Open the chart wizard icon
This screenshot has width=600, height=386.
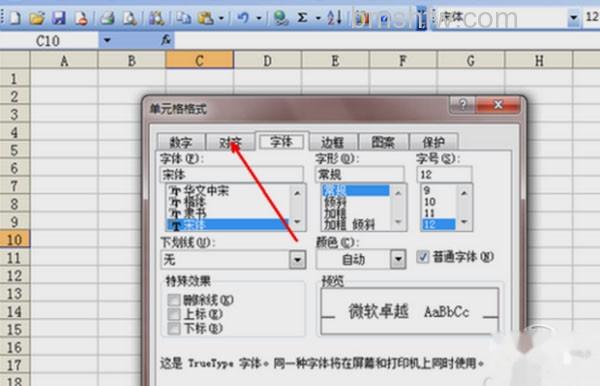tap(362, 18)
